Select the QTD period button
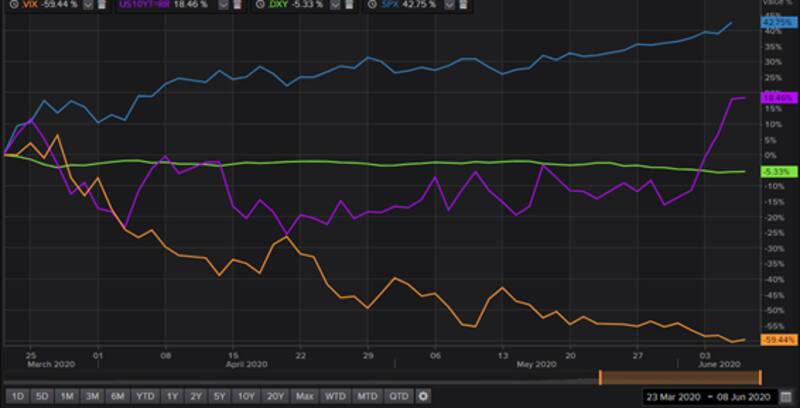Viewport: 800px width, 408px height. pyautogui.click(x=399, y=395)
